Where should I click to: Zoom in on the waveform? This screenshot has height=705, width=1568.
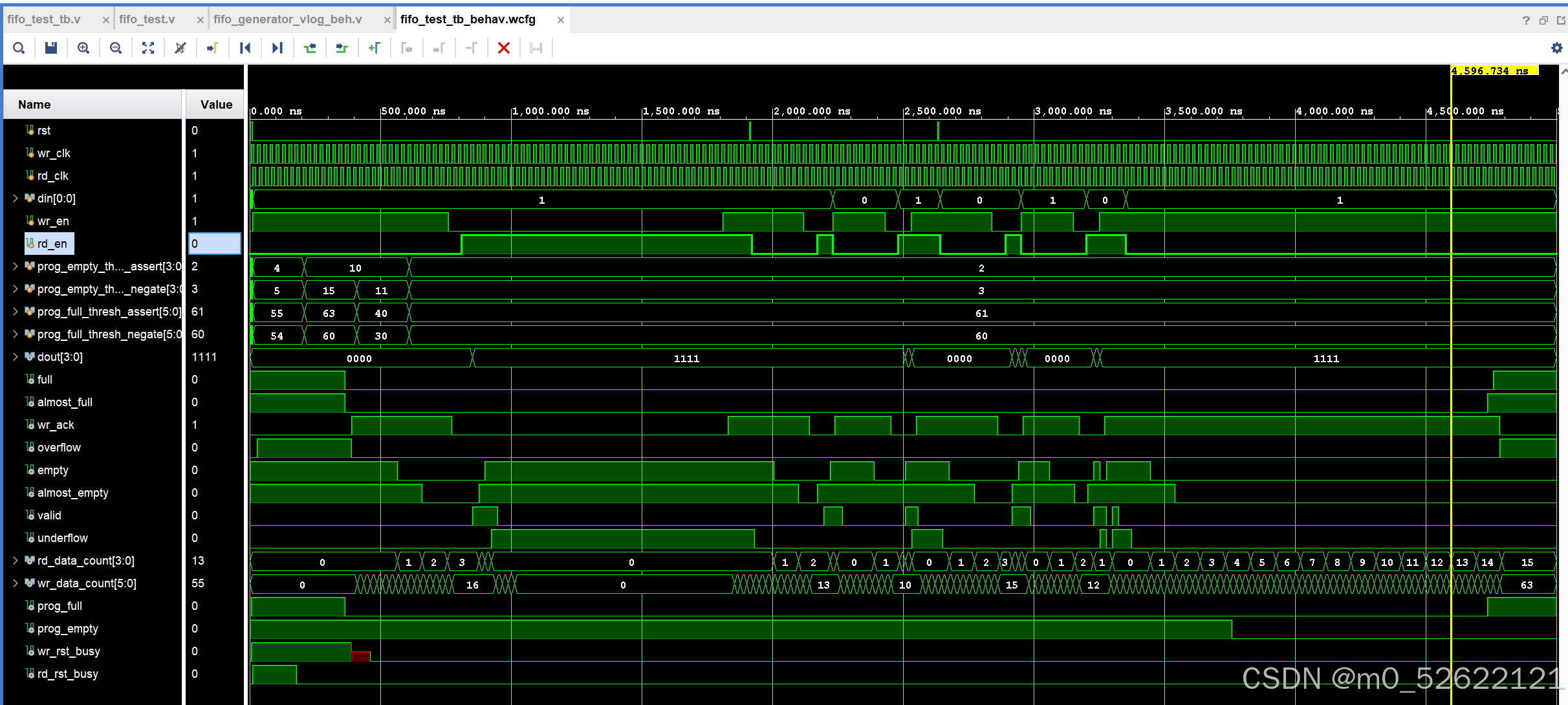(x=83, y=48)
